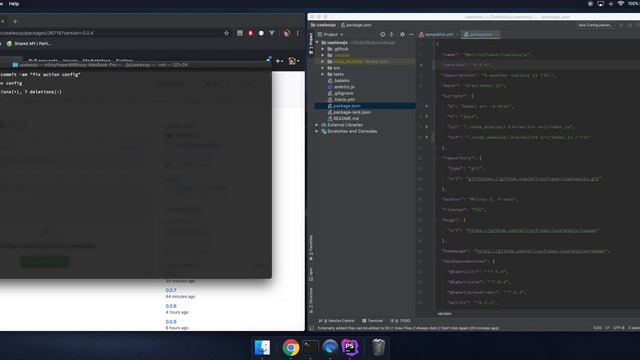
Task: Click Add Configuration button in IDE
Action: pyautogui.click(x=596, y=25)
